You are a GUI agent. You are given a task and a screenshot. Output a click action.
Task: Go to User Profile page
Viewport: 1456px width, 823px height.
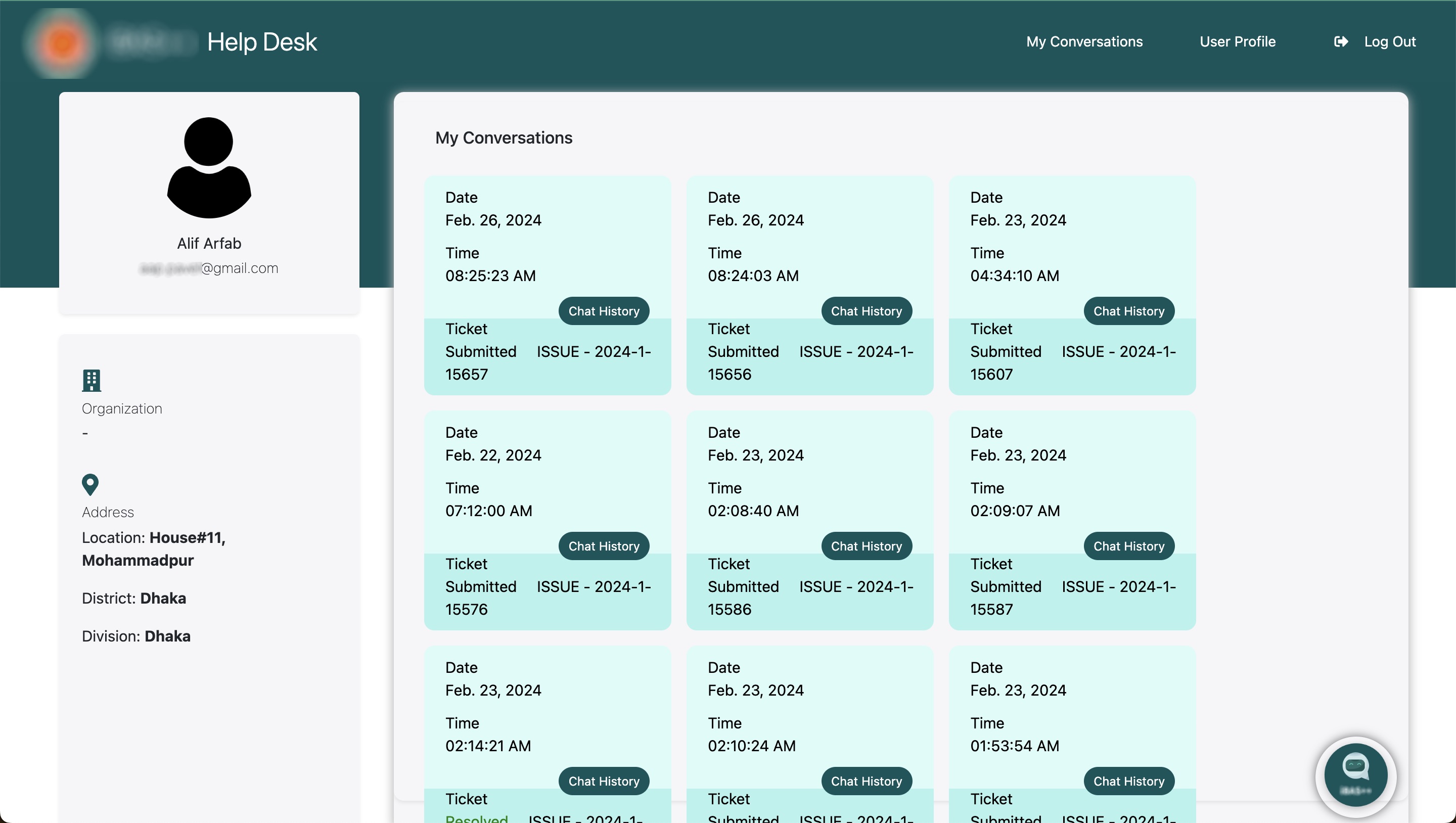click(x=1237, y=42)
